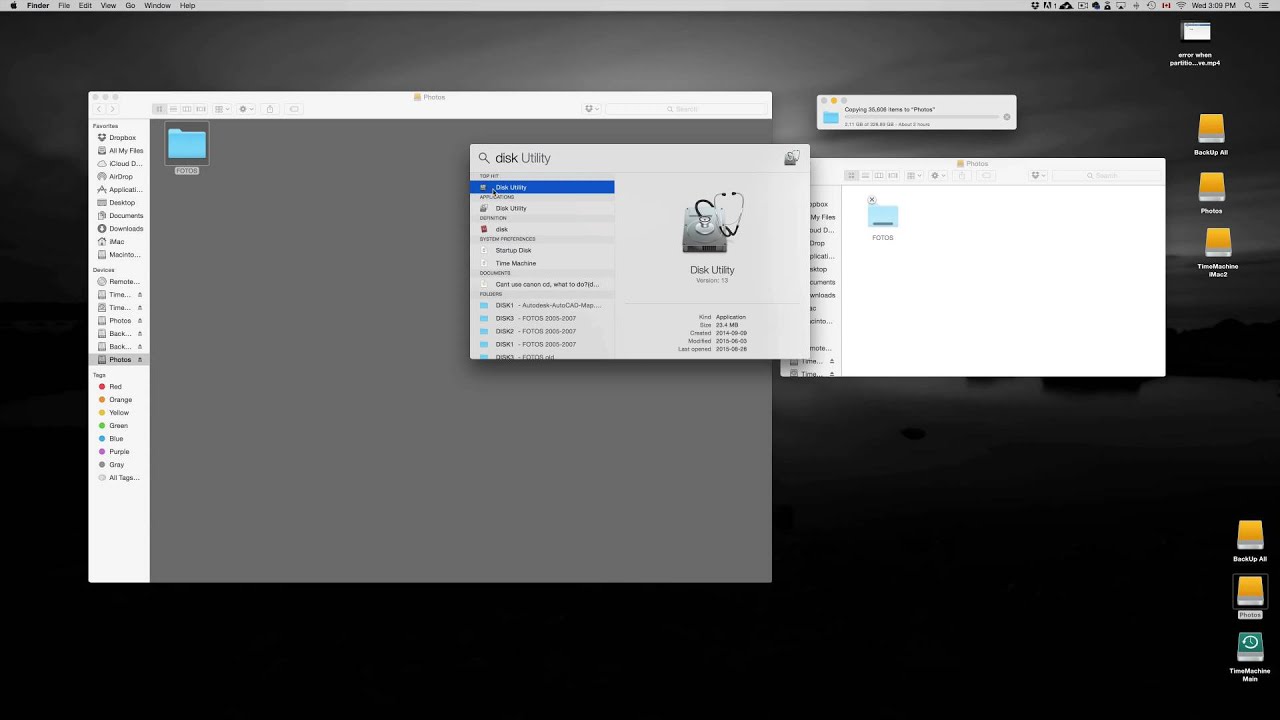The image size is (1280, 720).
Task: Click Share button in right Photos window
Action: 962,176
